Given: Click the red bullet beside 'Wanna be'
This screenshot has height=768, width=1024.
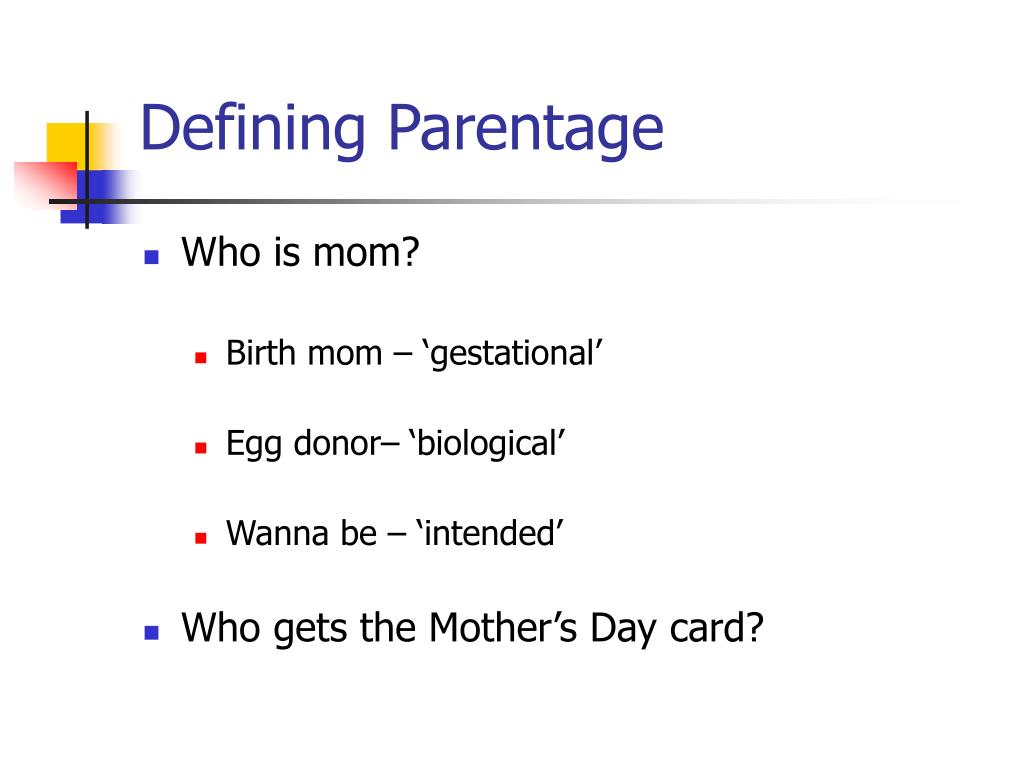Looking at the screenshot, I should point(200,537).
